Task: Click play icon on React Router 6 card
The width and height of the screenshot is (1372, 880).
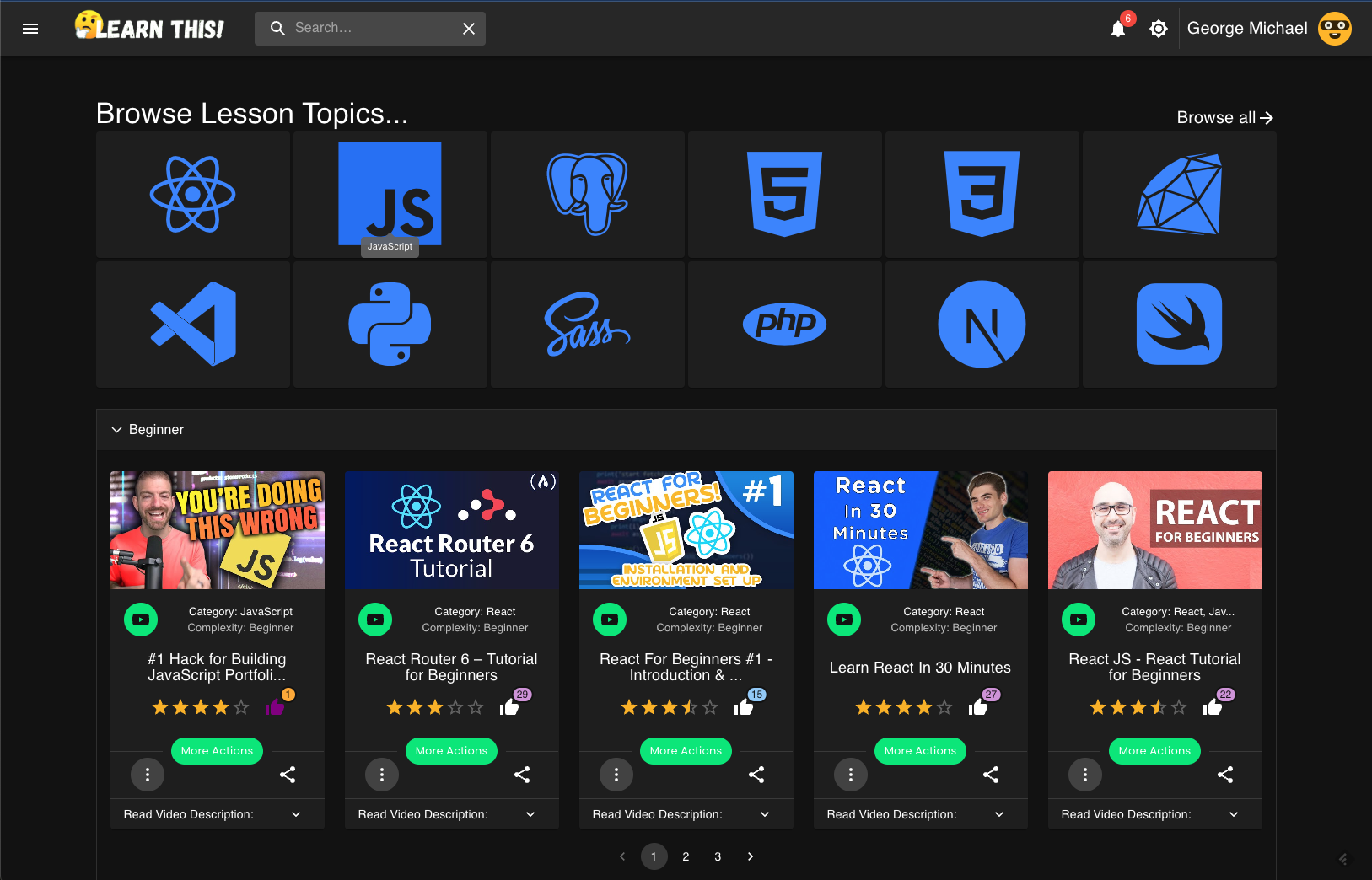Action: 375,620
